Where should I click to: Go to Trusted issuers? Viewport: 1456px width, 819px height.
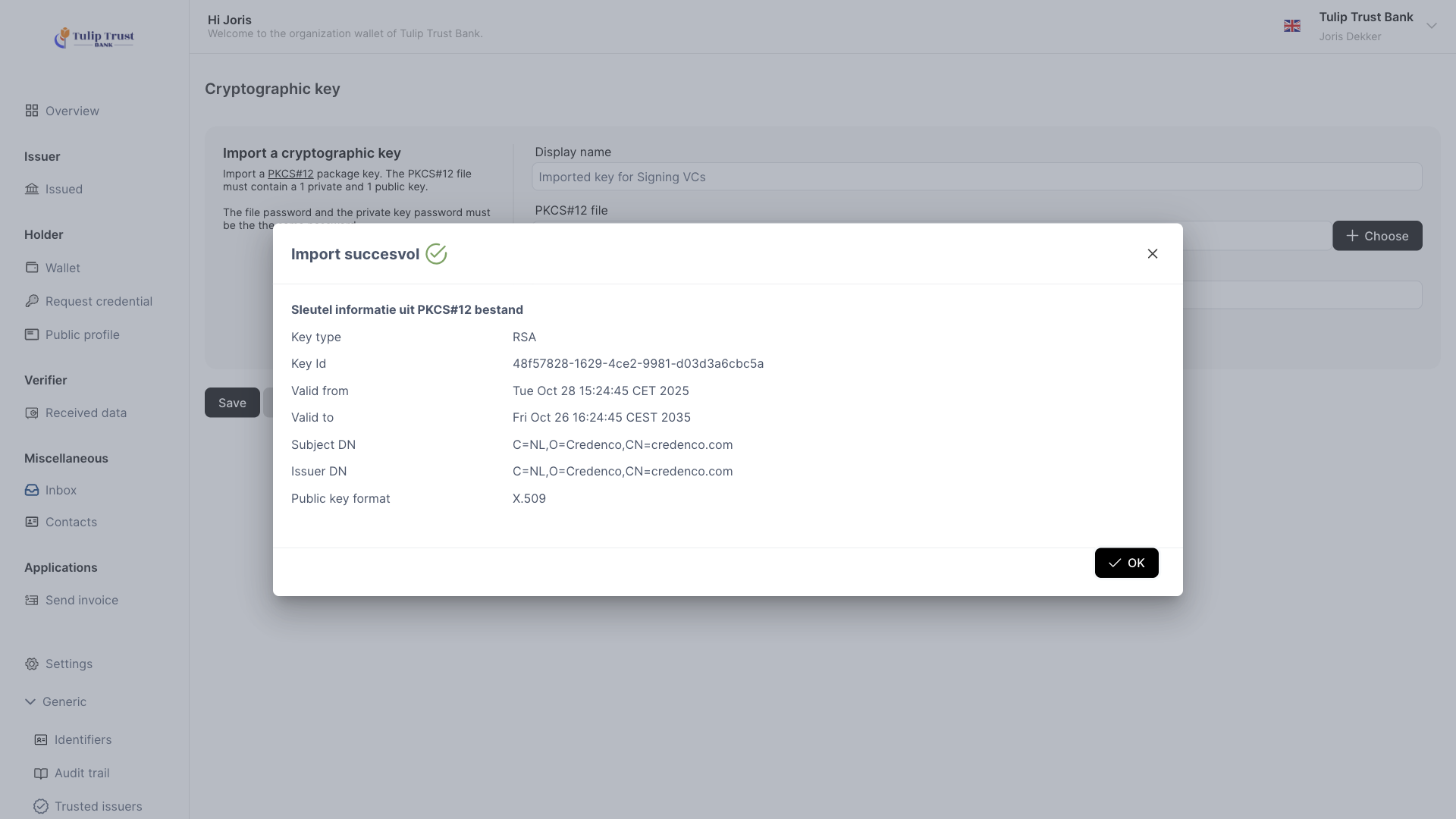coord(98,807)
